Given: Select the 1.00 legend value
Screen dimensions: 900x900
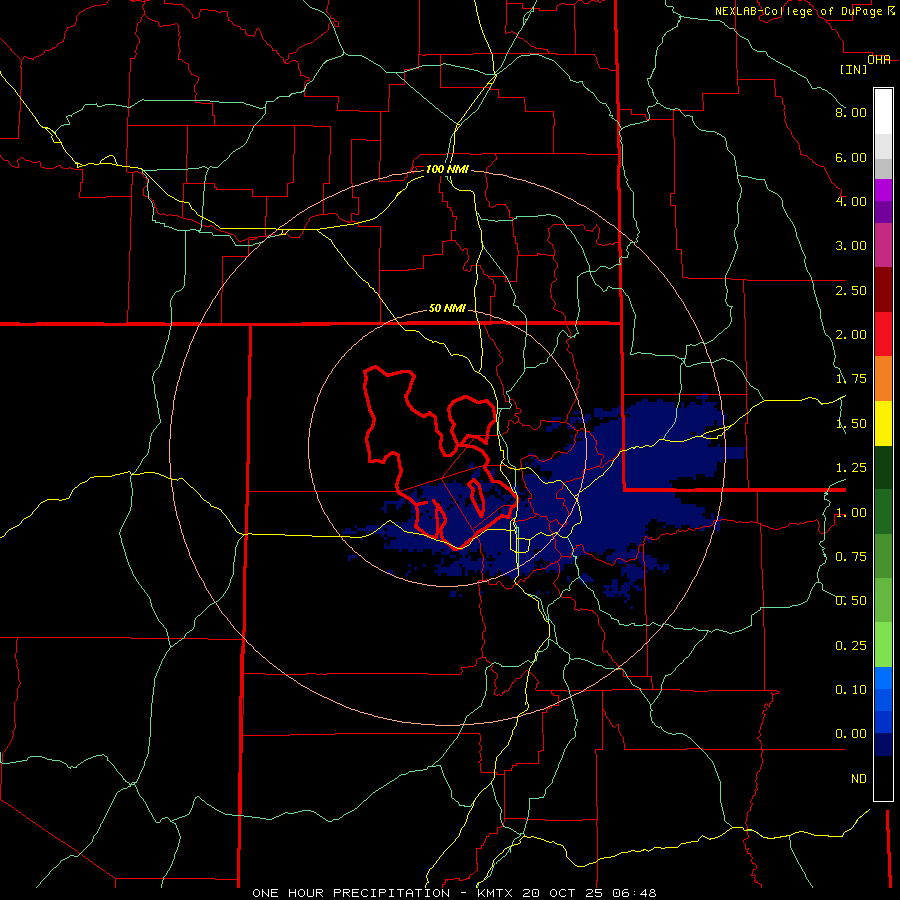Looking at the screenshot, I should coord(851,513).
